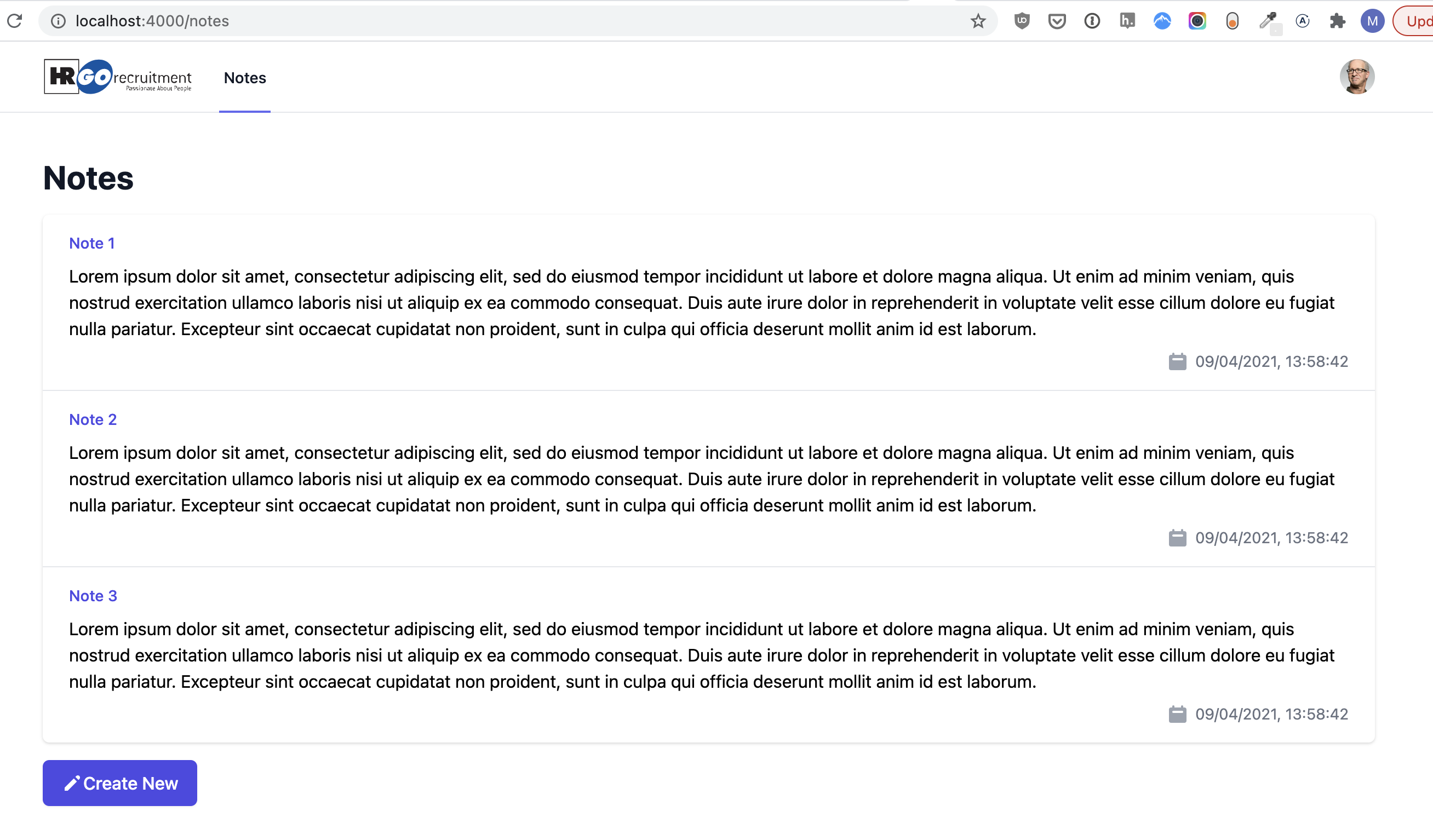Viewport: 1433px width, 840px height.
Task: Open the Note 2 link
Action: coord(93,419)
